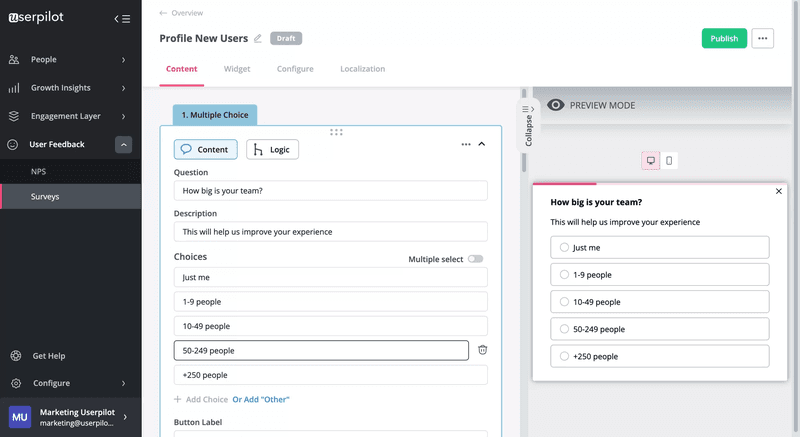Click the Add Choice link
The image size is (800, 437).
tap(207, 399)
